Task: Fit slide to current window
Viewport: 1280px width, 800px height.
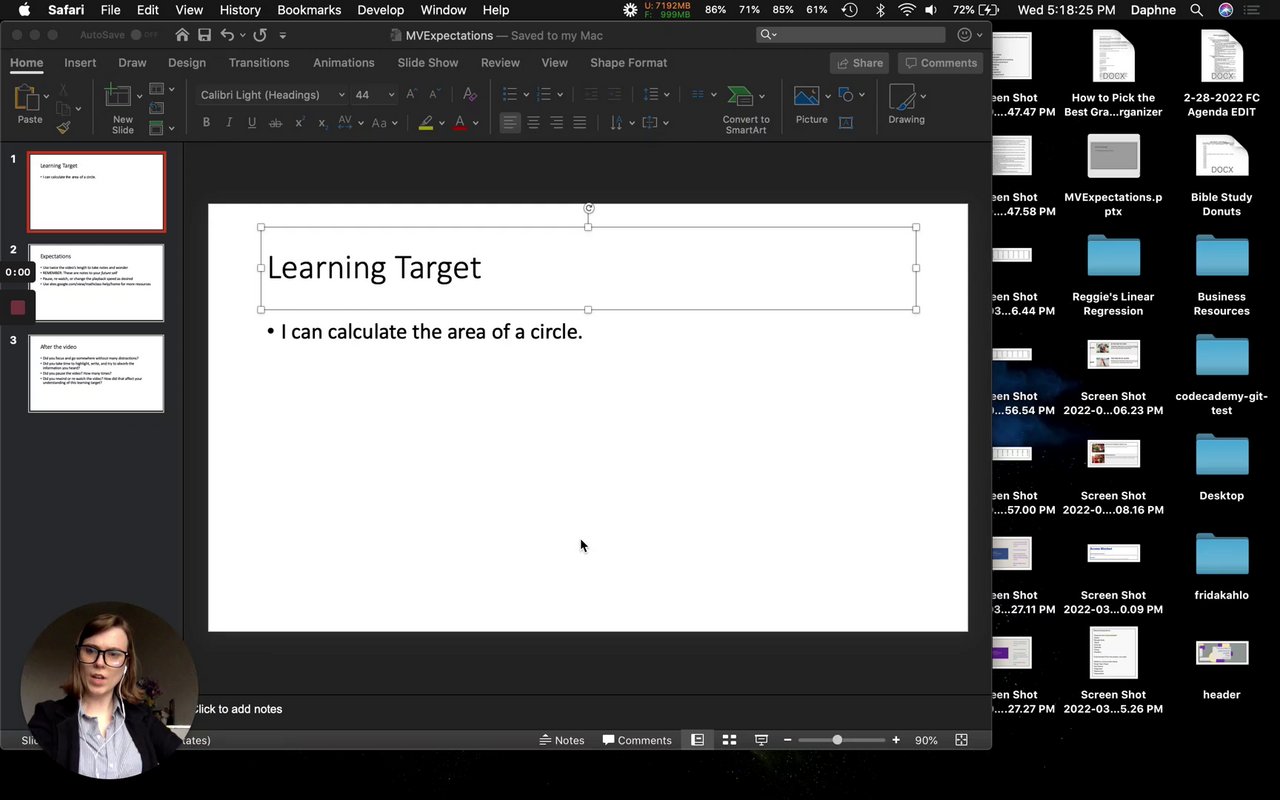Action: (961, 740)
